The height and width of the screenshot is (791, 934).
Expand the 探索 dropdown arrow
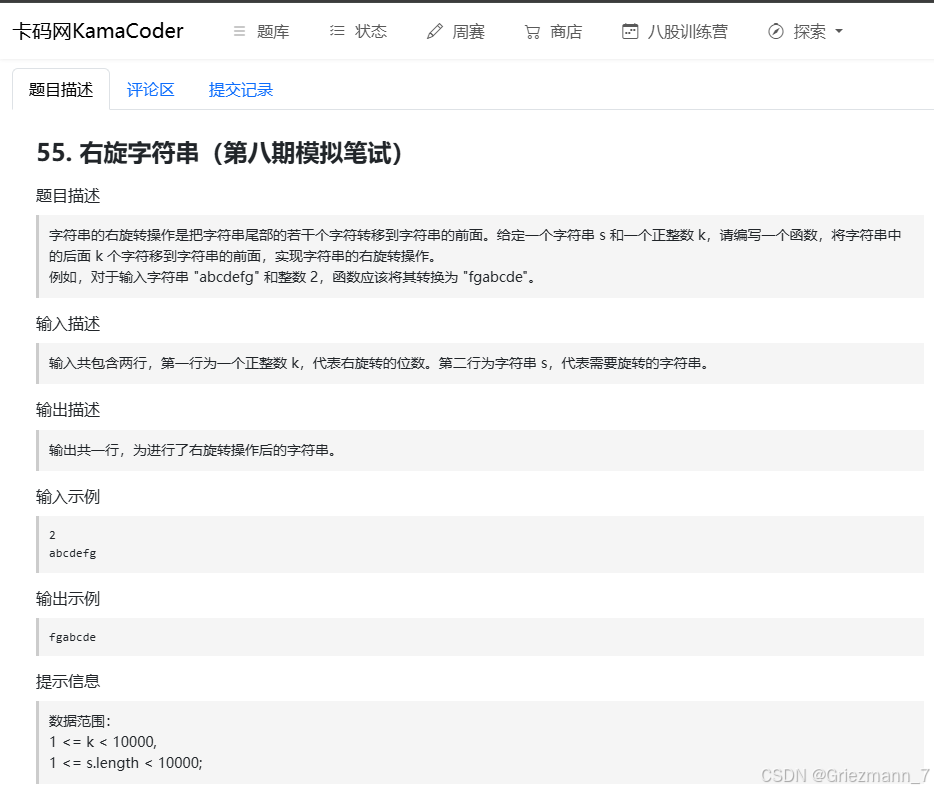click(839, 31)
